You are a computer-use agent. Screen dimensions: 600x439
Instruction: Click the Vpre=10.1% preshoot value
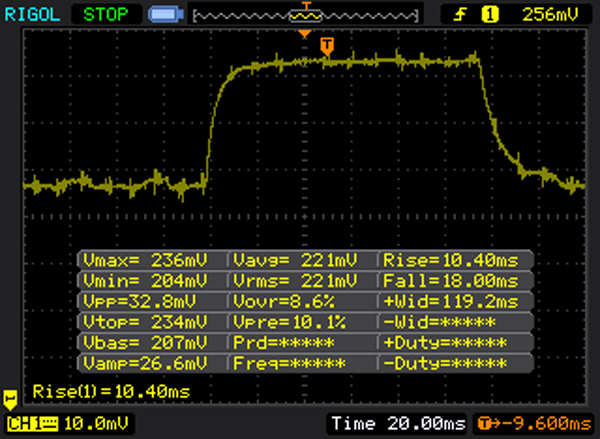[x=289, y=322]
